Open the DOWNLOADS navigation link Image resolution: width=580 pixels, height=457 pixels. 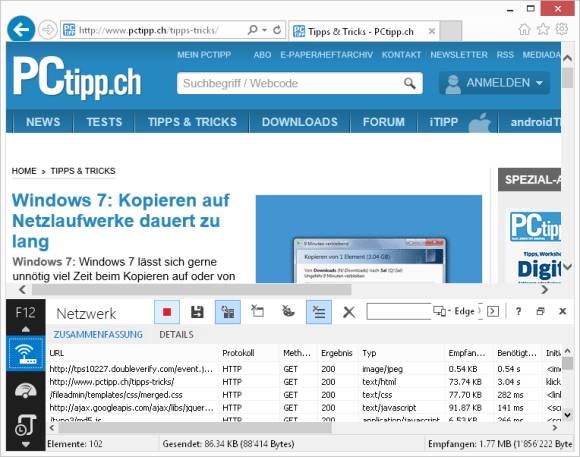click(x=300, y=122)
